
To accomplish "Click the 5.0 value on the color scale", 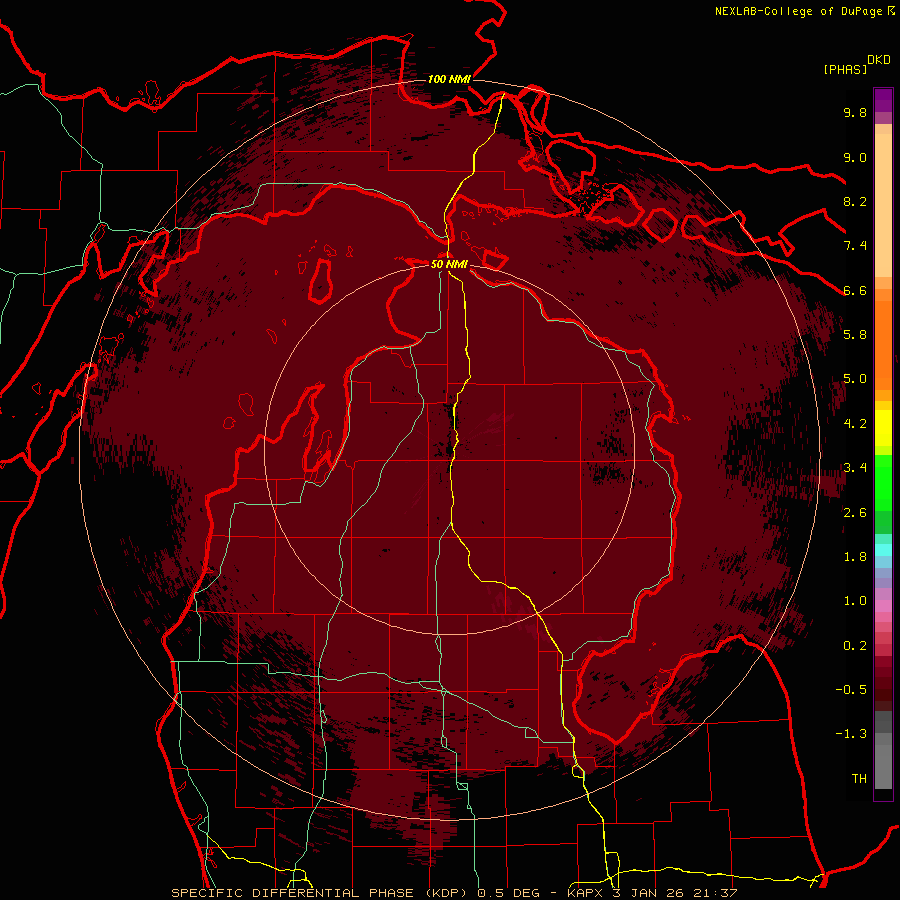I will [855, 379].
